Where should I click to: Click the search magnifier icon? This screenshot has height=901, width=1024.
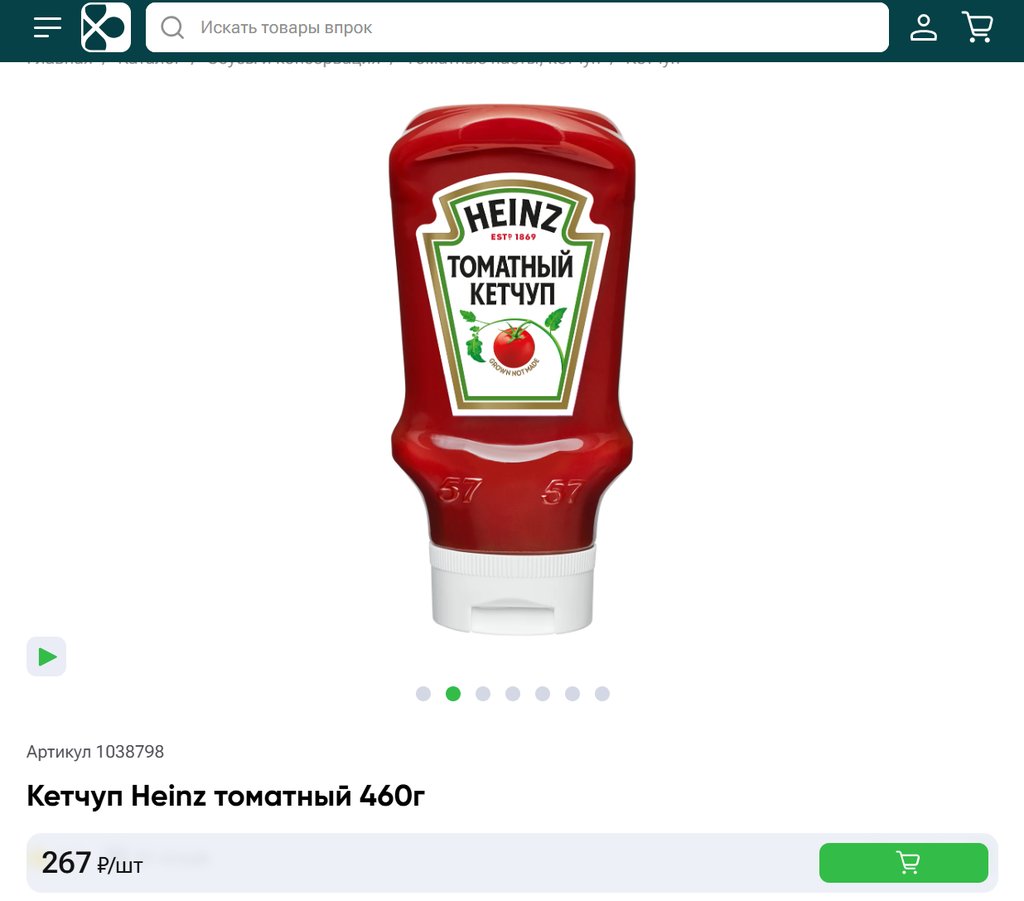[172, 27]
